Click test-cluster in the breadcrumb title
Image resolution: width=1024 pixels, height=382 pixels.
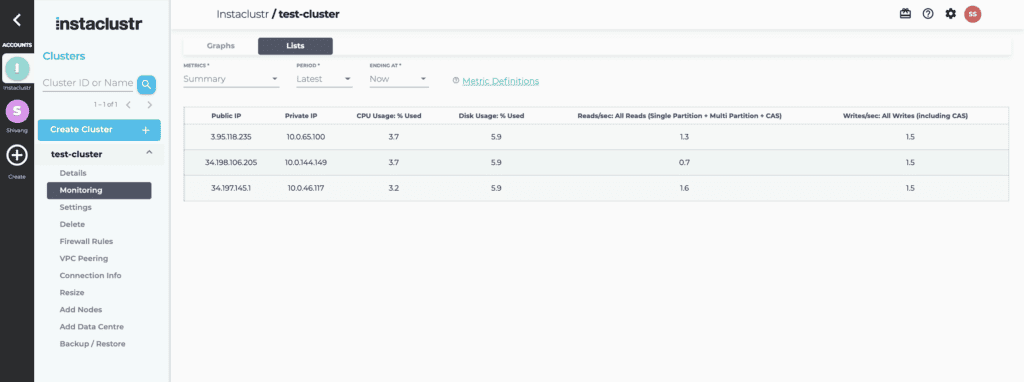click(309, 14)
